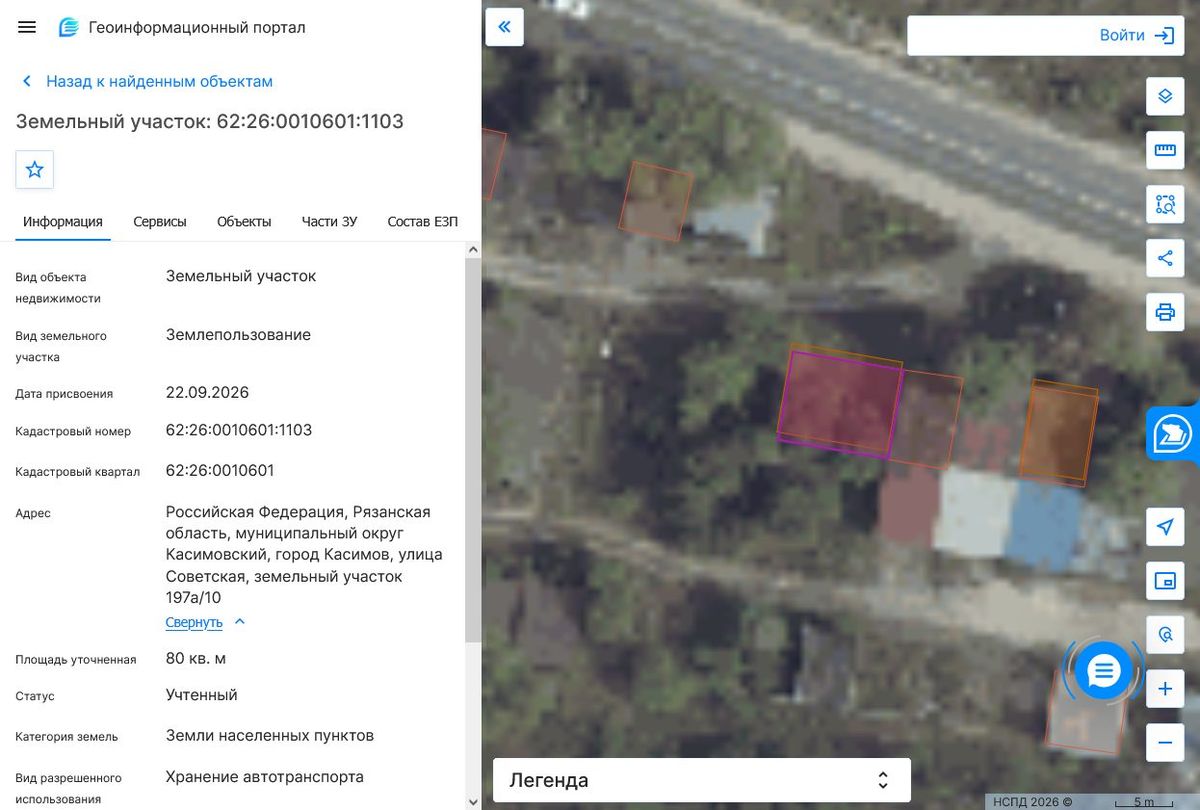
Task: Zoom out on the map
Action: (1165, 743)
